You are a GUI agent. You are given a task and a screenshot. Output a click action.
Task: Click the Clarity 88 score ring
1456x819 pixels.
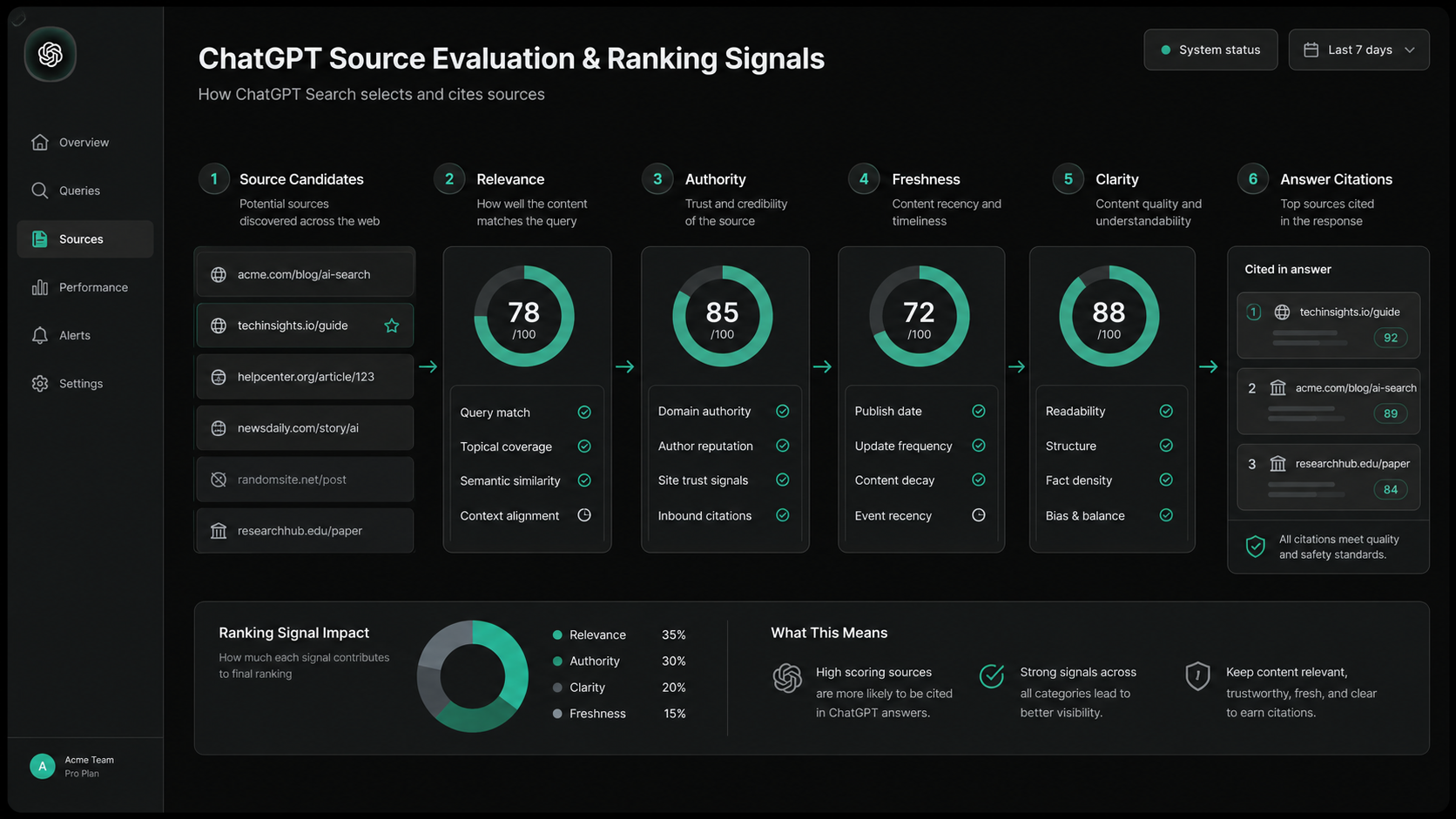tap(1109, 316)
